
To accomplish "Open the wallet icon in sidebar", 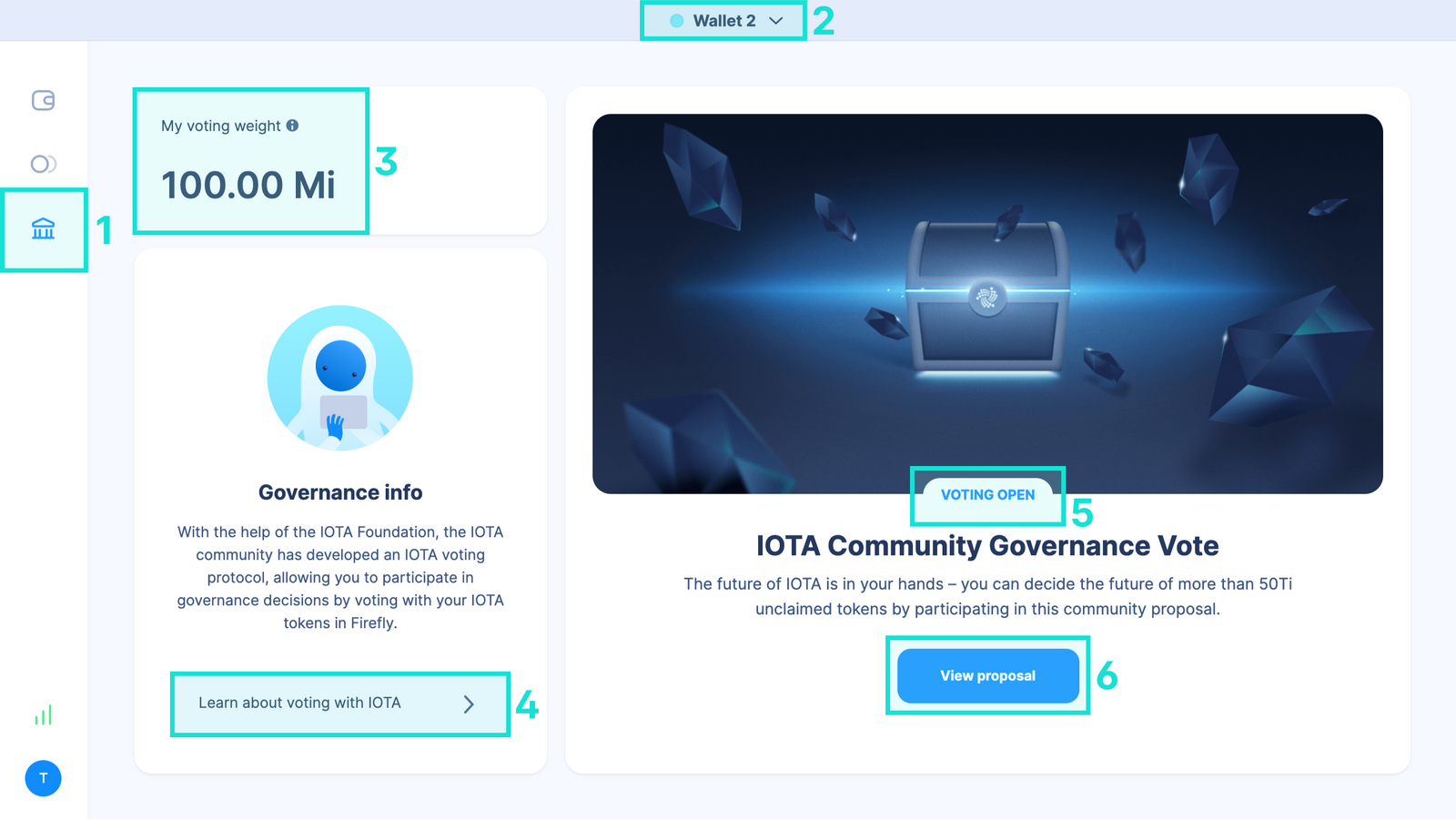I will pos(43,100).
